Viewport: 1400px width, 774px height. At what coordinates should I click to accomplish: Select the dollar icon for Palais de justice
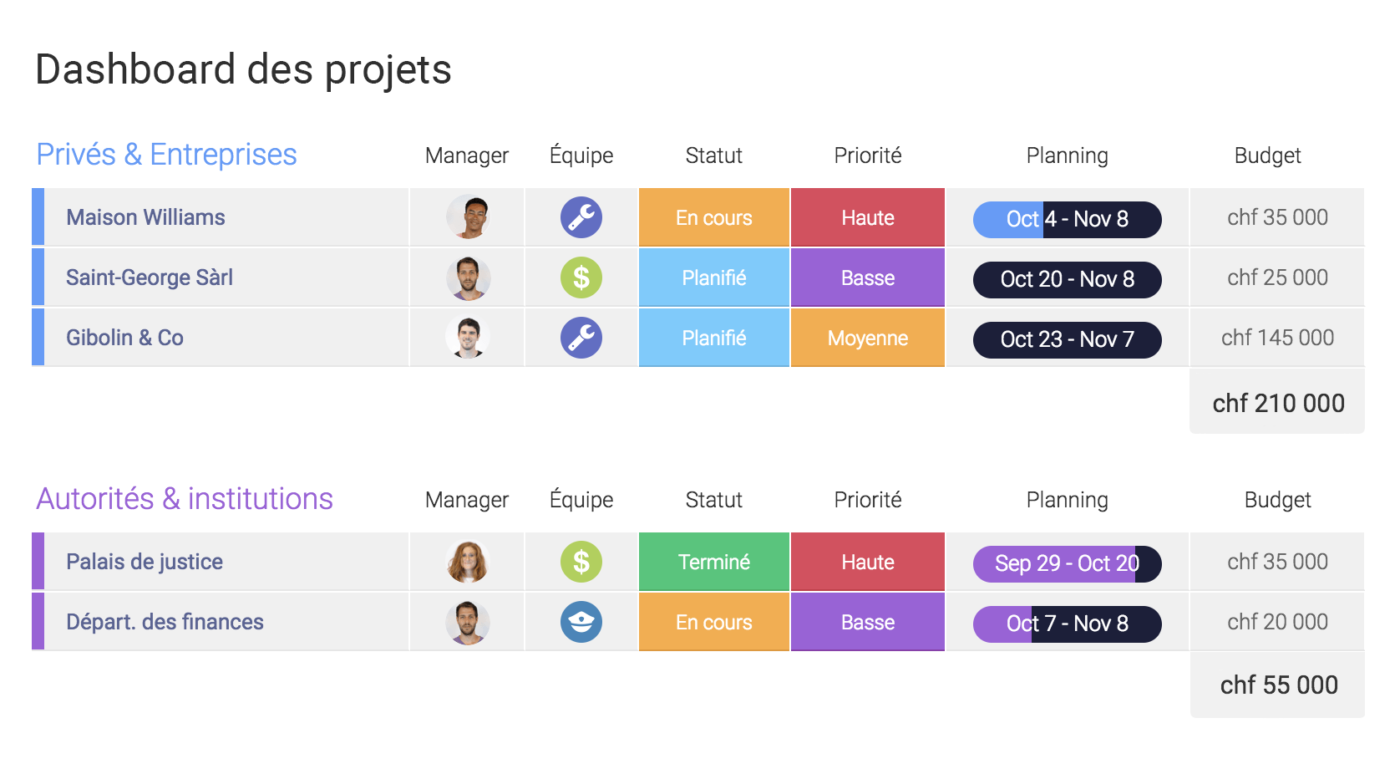tap(581, 561)
